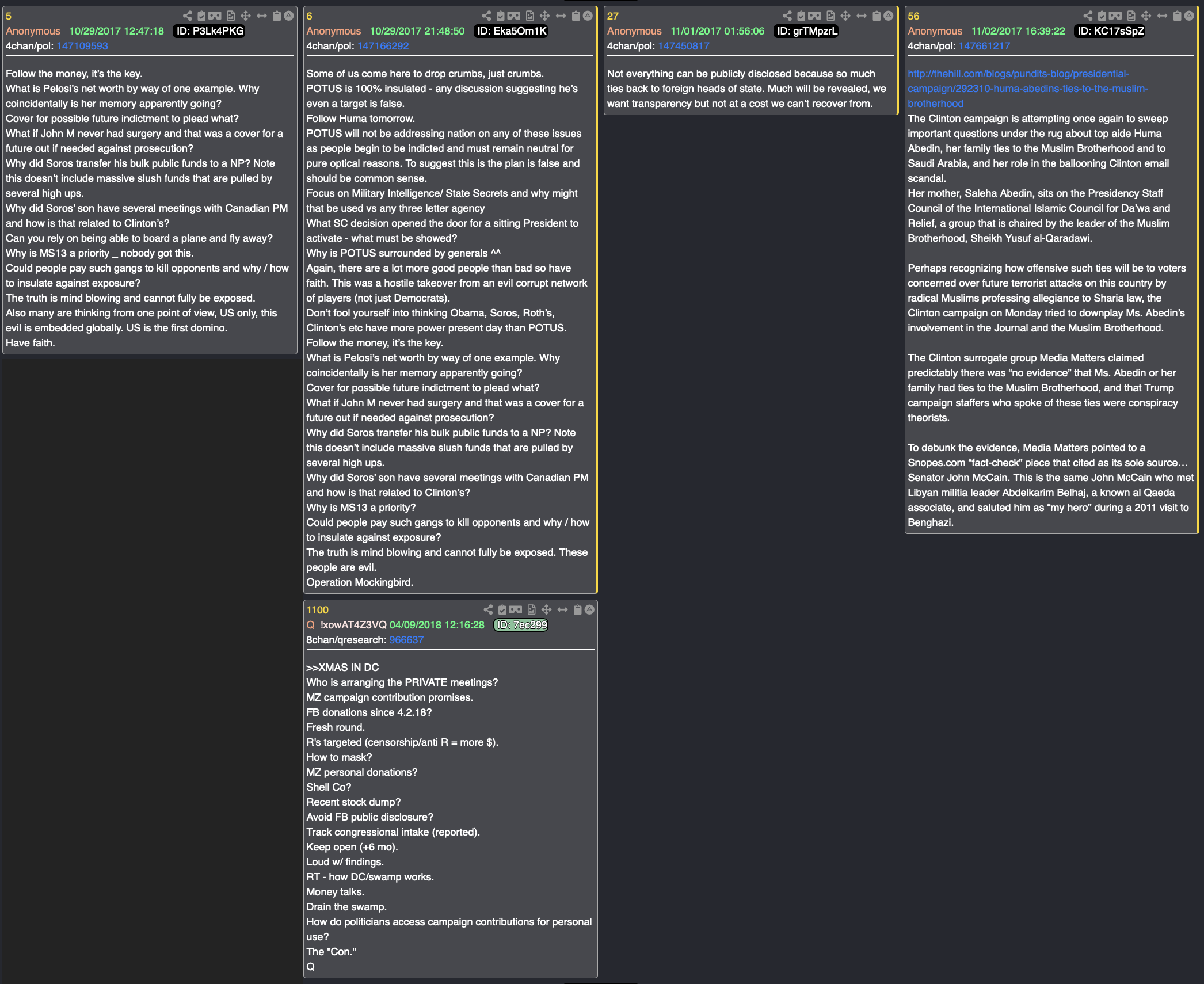Click the move icon on post 1100
This screenshot has width=1204, height=984.
pos(547,609)
